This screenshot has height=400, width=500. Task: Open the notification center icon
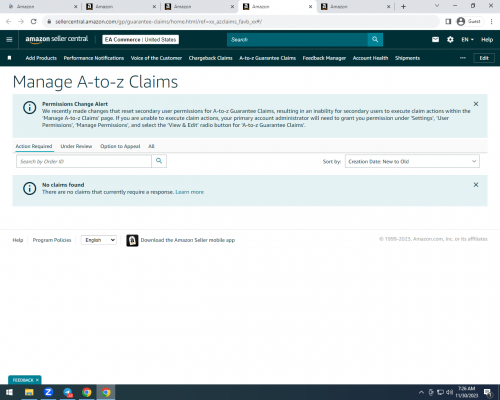coord(488,392)
